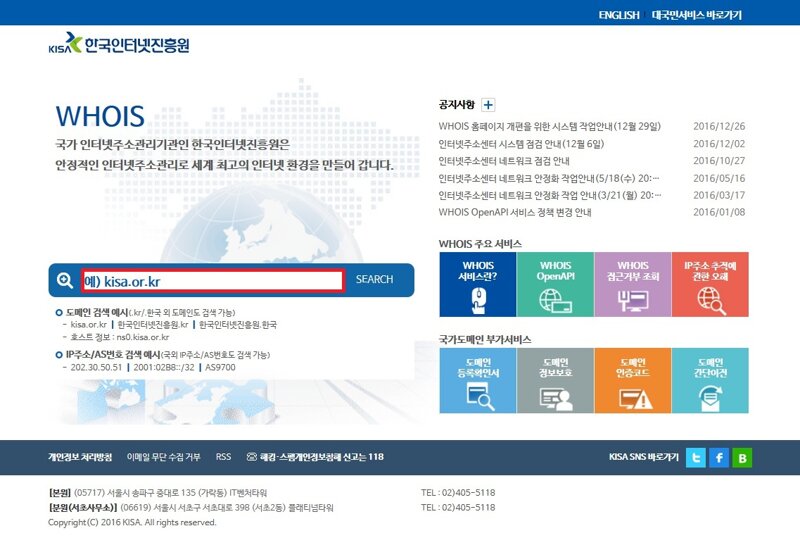Click the 'WHOIS 주요 서비스' heading

pyautogui.click(x=480, y=244)
